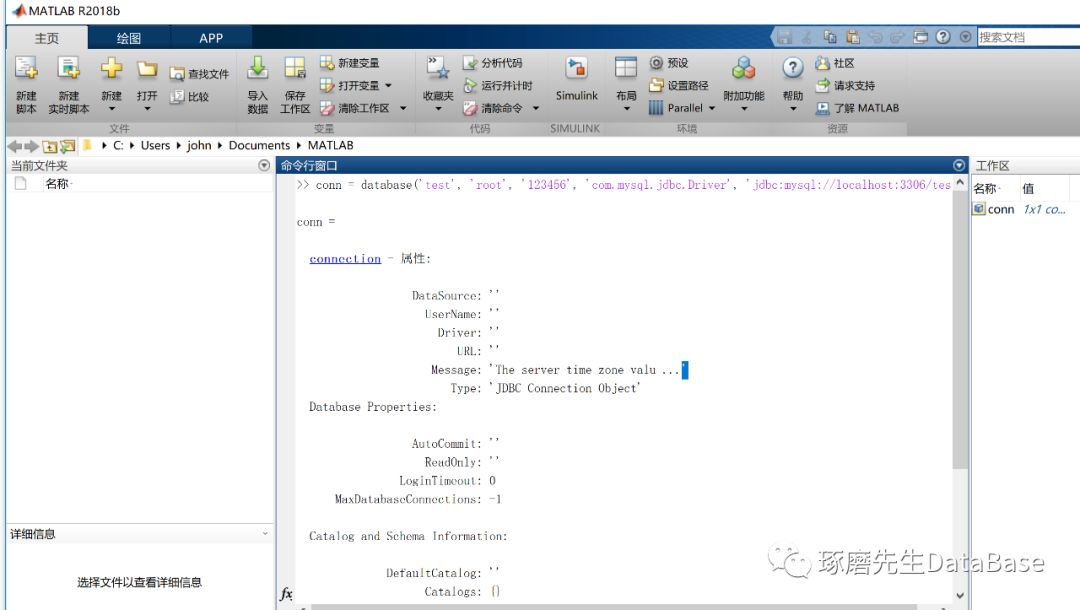Viewport: 1080px width, 610px height.
Task: Switch to Plots (绘图) tab
Action: [129, 38]
